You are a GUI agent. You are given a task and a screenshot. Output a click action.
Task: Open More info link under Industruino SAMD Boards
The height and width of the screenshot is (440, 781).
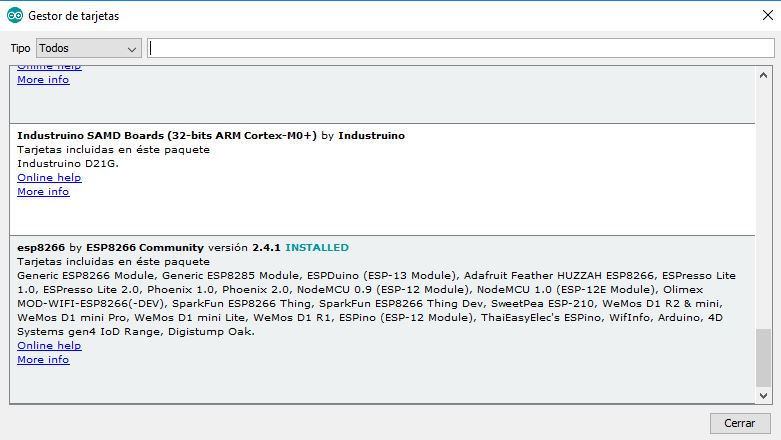43,191
